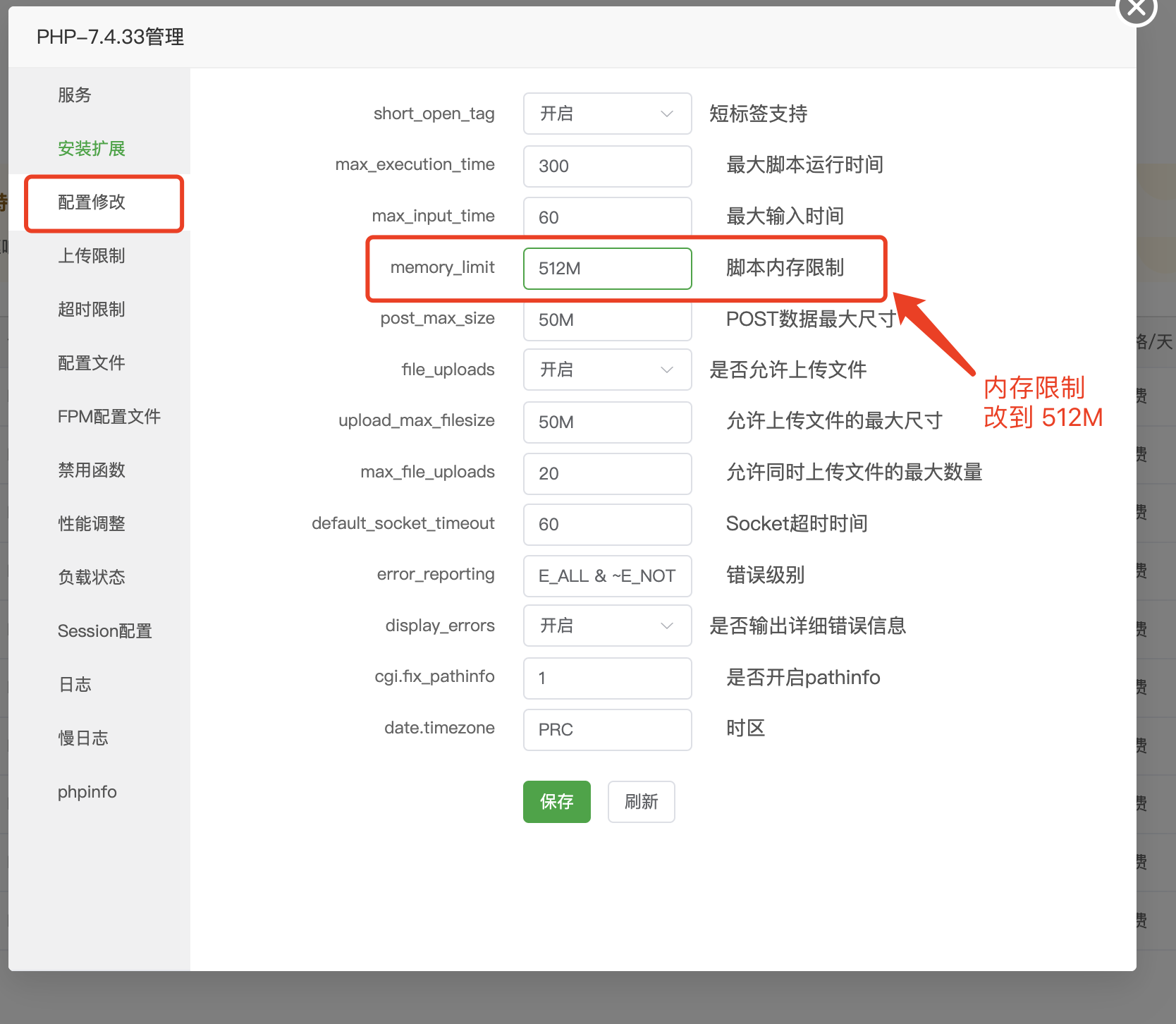Open the short_open_tag dropdown

(607, 114)
